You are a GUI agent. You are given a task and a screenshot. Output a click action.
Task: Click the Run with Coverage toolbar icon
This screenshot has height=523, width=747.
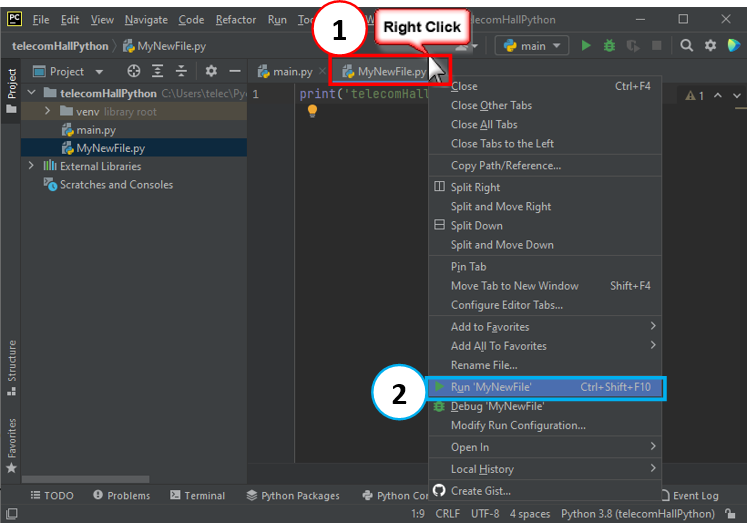[633, 46]
